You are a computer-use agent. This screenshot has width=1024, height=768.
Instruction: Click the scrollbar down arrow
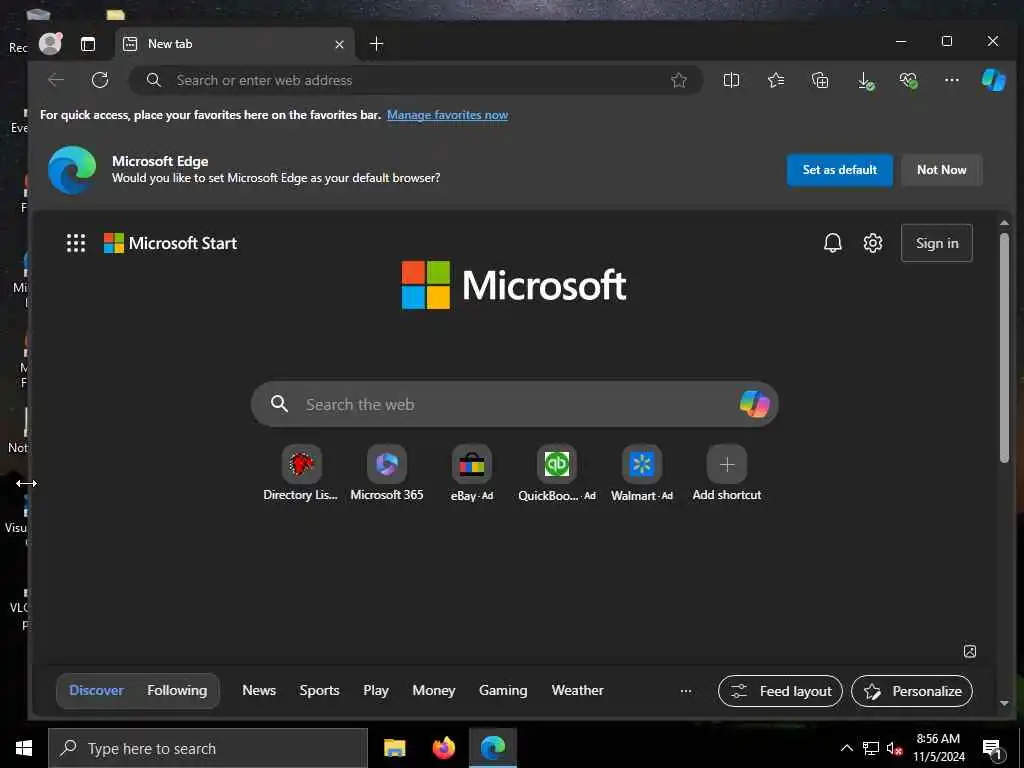coord(1004,703)
